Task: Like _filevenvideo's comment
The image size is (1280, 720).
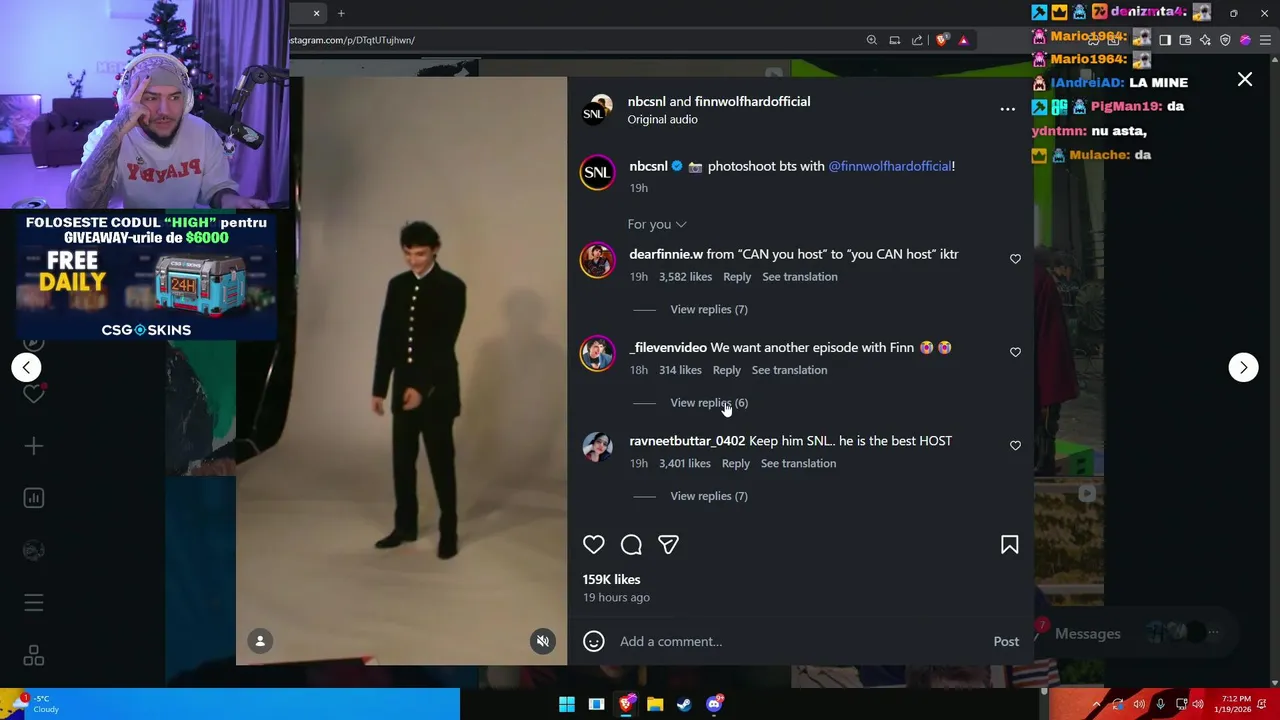Action: [1015, 352]
